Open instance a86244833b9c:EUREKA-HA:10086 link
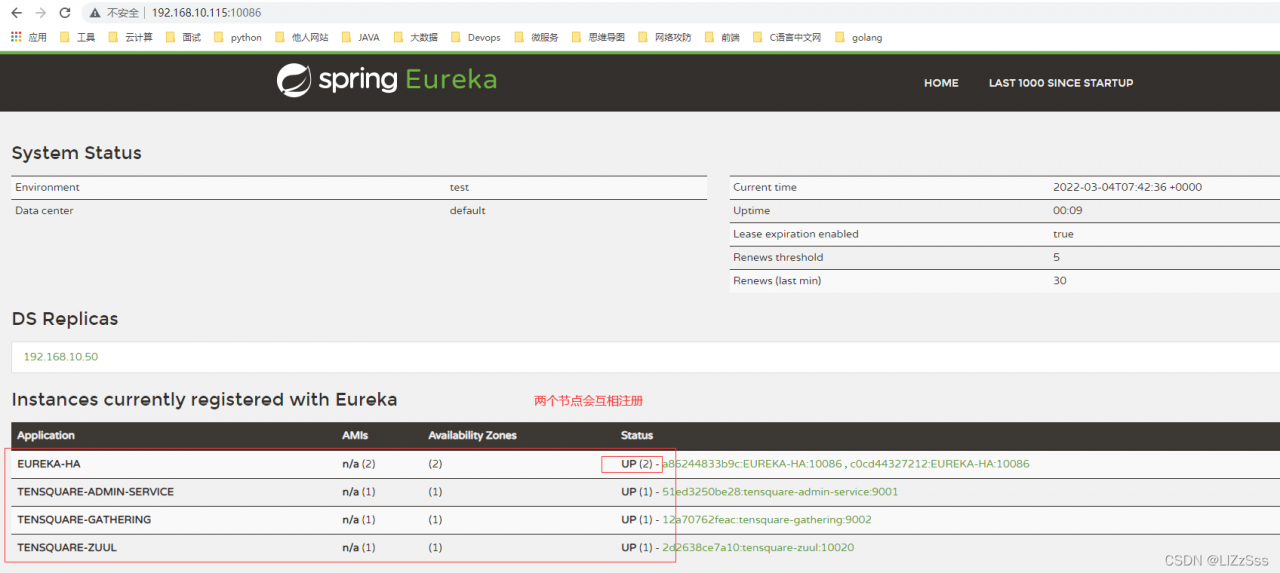This screenshot has height=573, width=1280. point(752,464)
